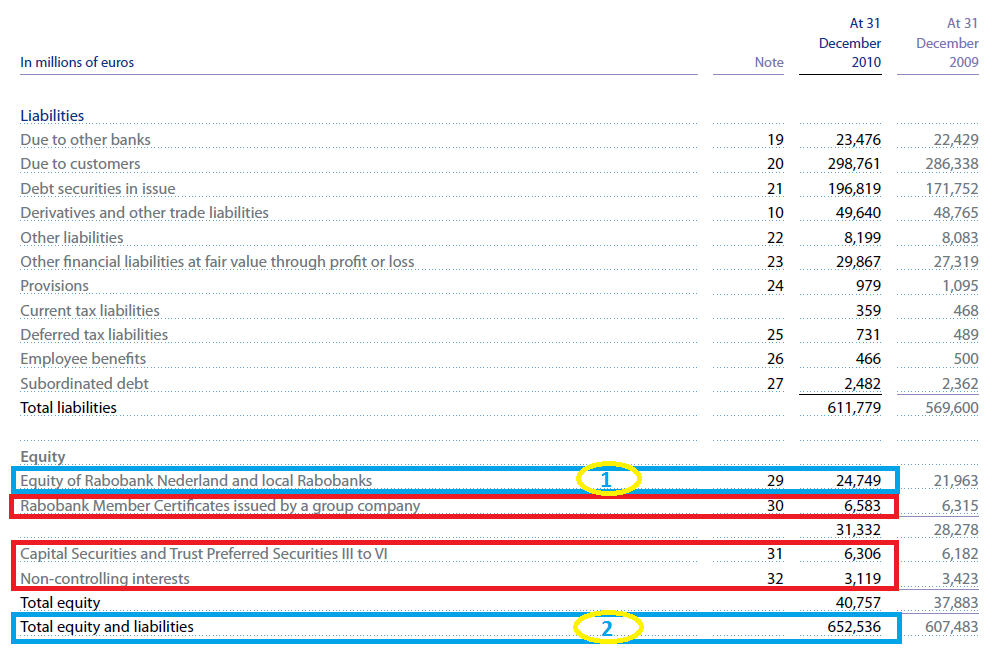This screenshot has height=656, width=998.
Task: Select the "Equity" section heading
Action: 43,457
